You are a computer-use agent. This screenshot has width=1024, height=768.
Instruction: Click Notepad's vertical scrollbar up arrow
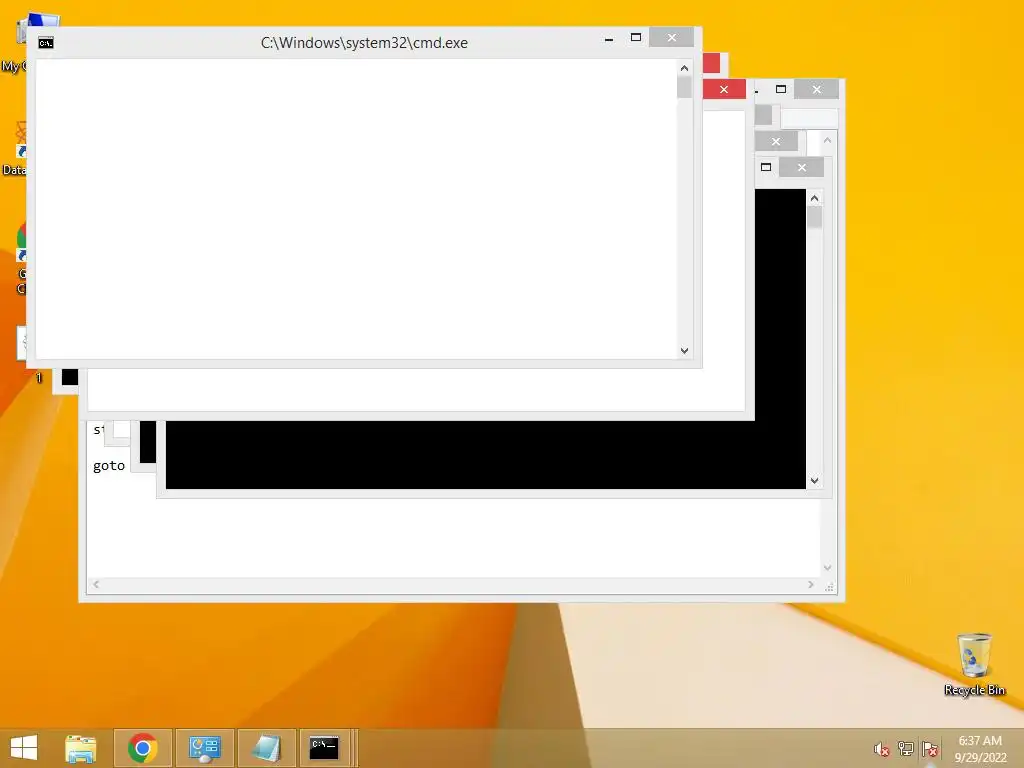coord(827,140)
